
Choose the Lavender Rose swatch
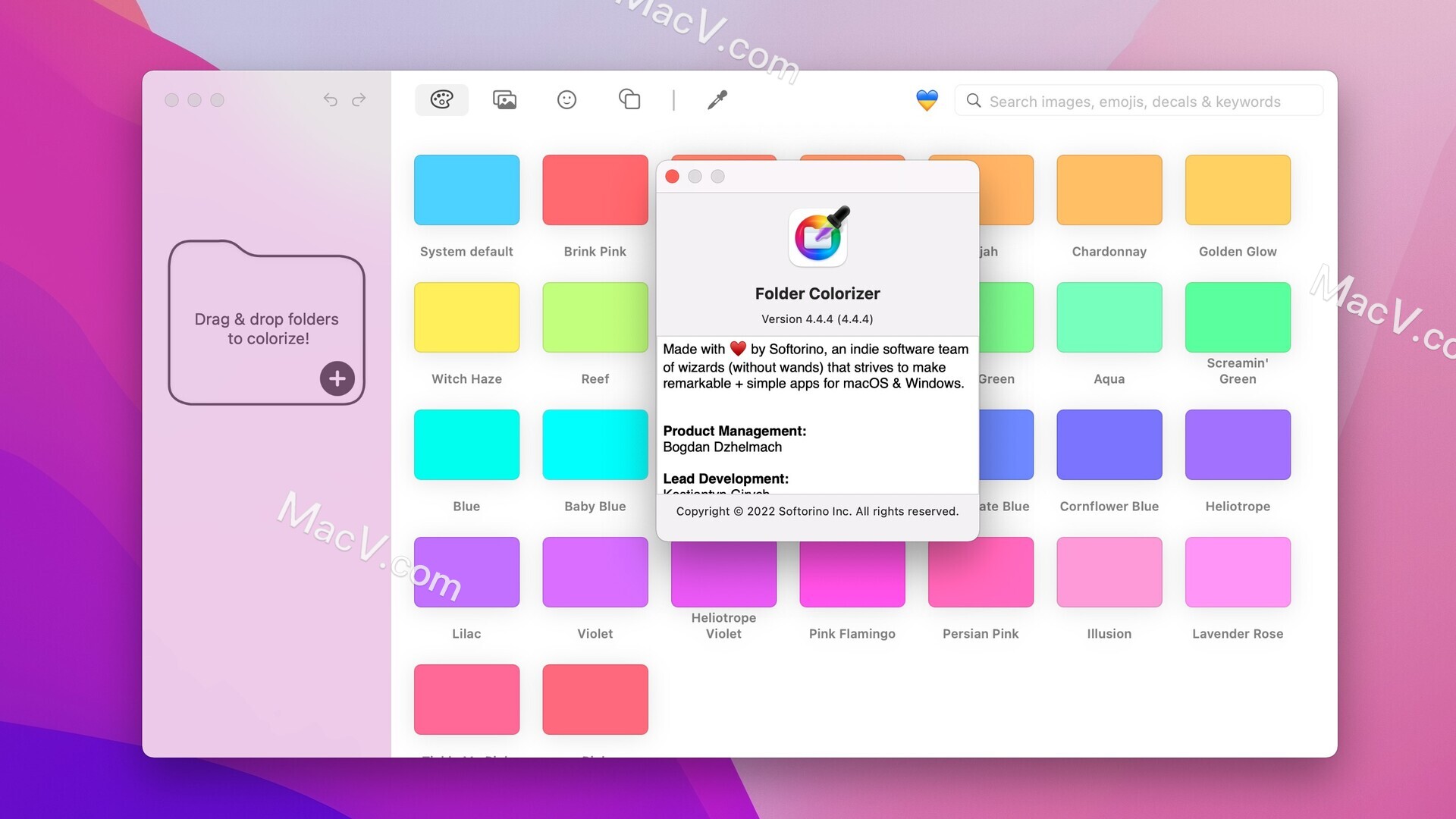point(1238,572)
